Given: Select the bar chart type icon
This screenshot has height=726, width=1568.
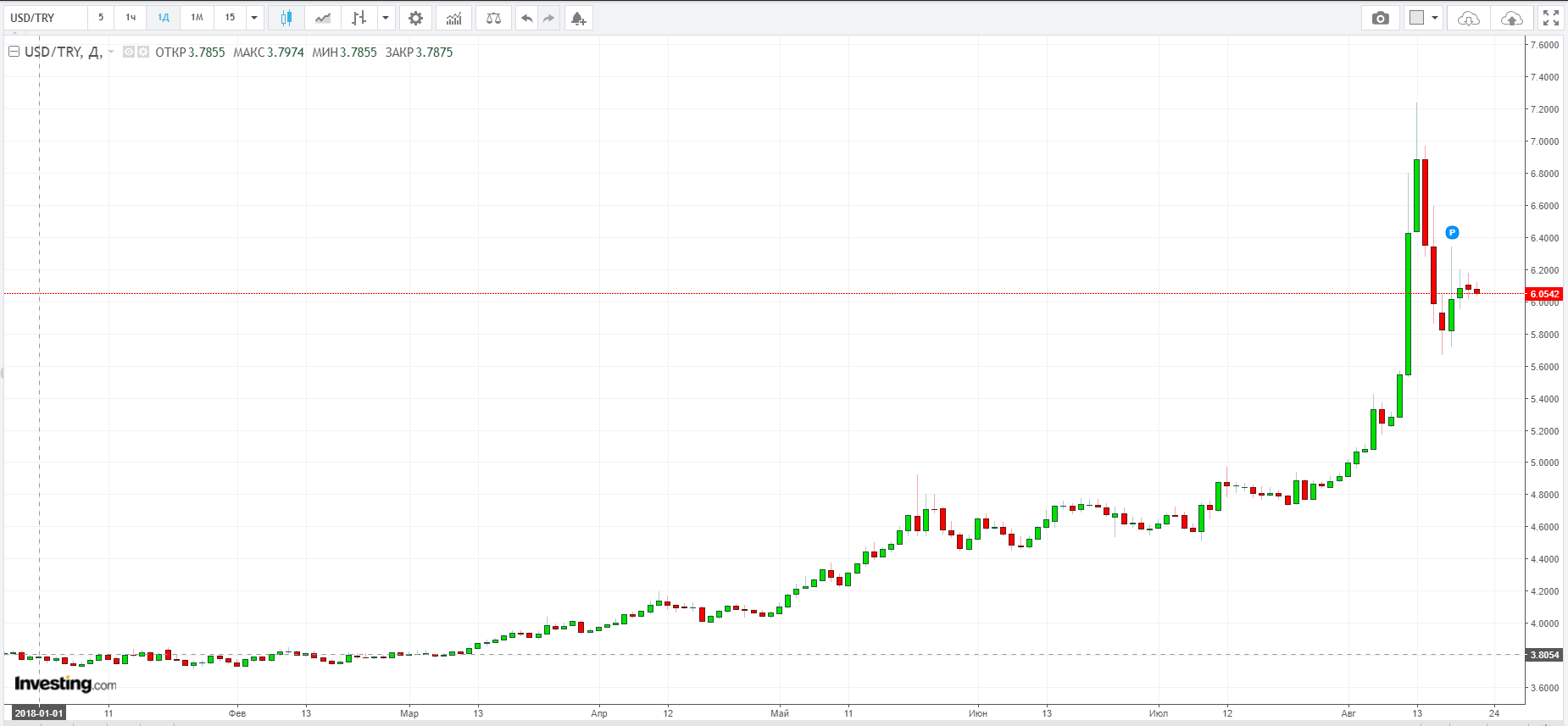Looking at the screenshot, I should coord(359,18).
